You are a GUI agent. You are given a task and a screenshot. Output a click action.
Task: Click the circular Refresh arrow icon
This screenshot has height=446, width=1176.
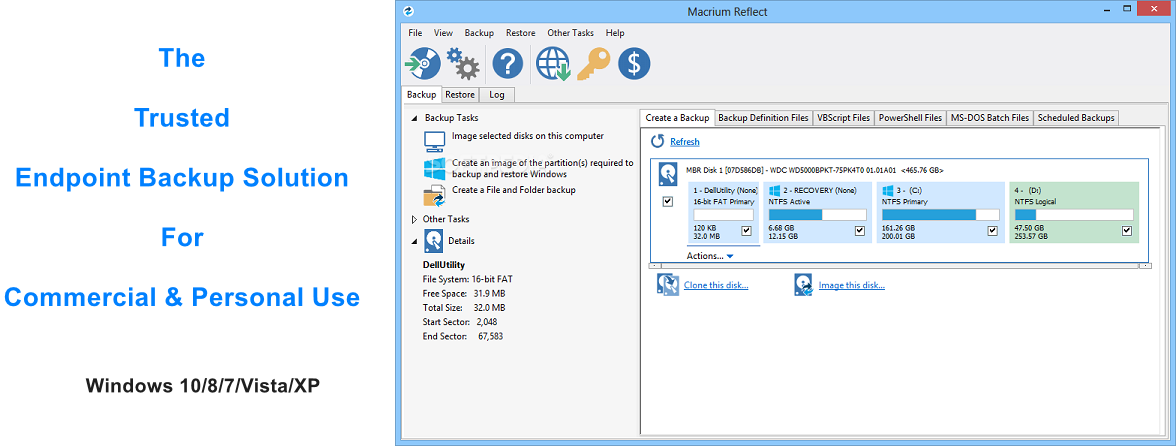[658, 141]
